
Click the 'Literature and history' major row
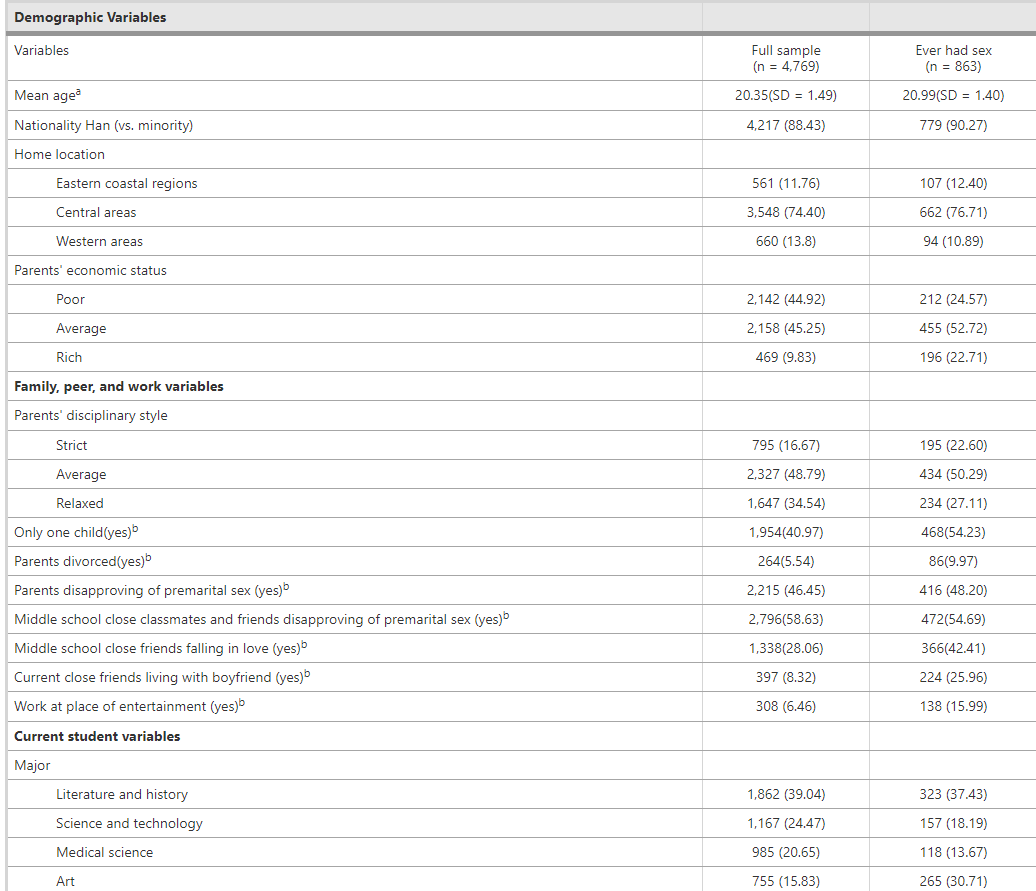tap(122, 794)
